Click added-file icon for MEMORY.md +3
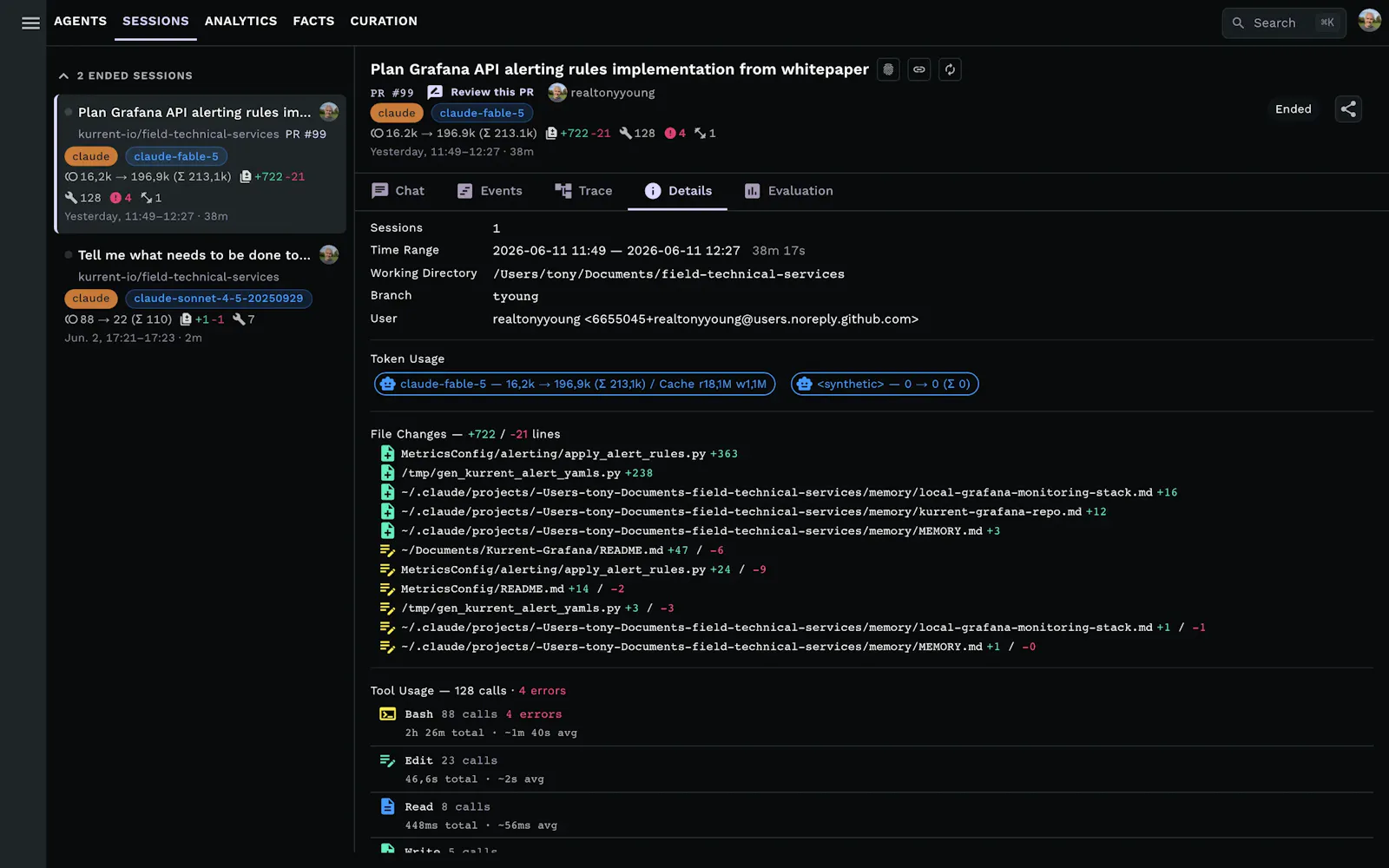 pos(387,530)
